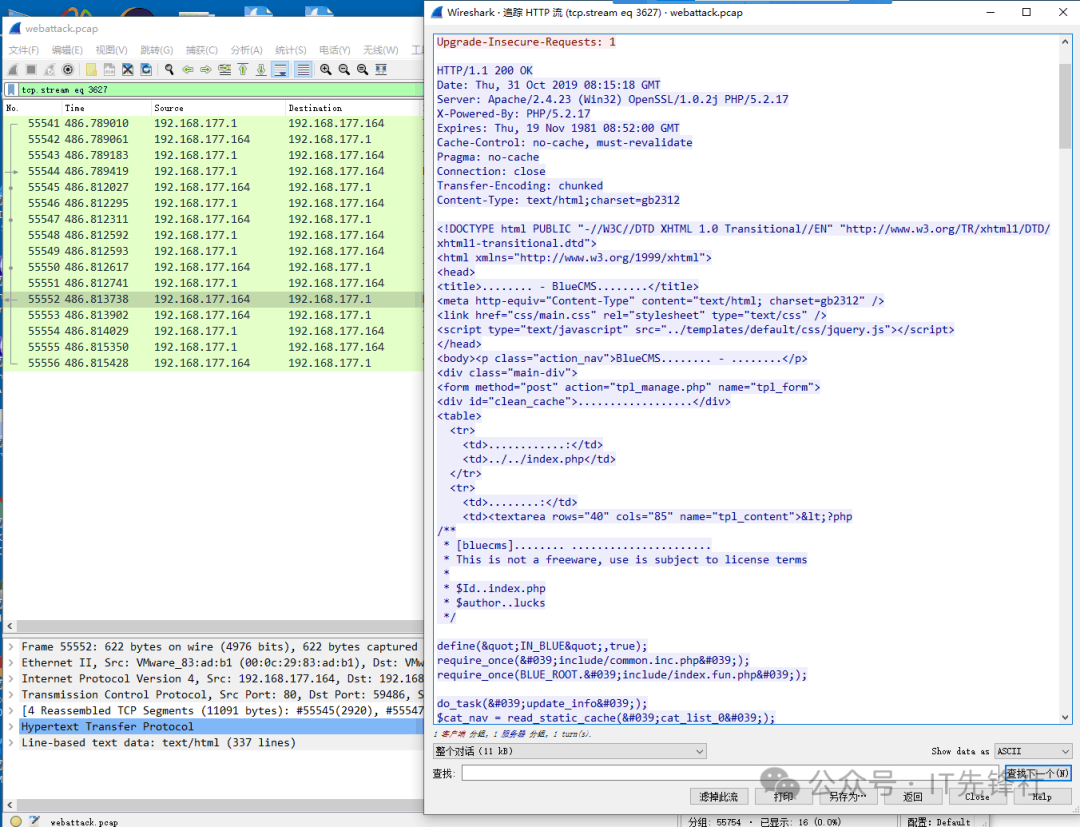Click the 滤掉此流 button

[x=719, y=797]
